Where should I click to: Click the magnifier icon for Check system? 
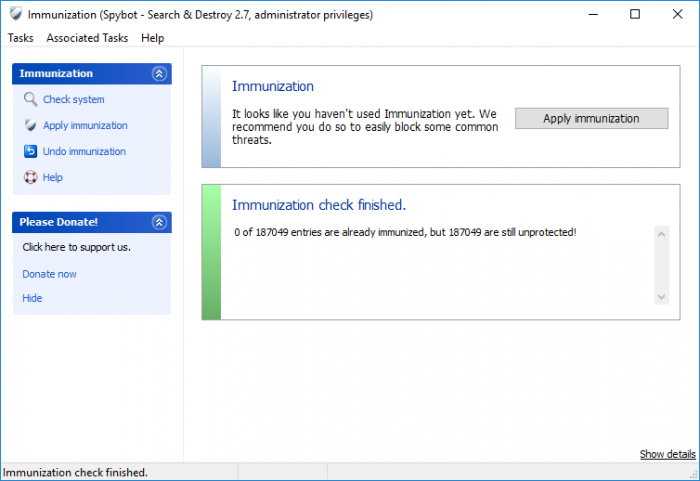click(x=30, y=99)
